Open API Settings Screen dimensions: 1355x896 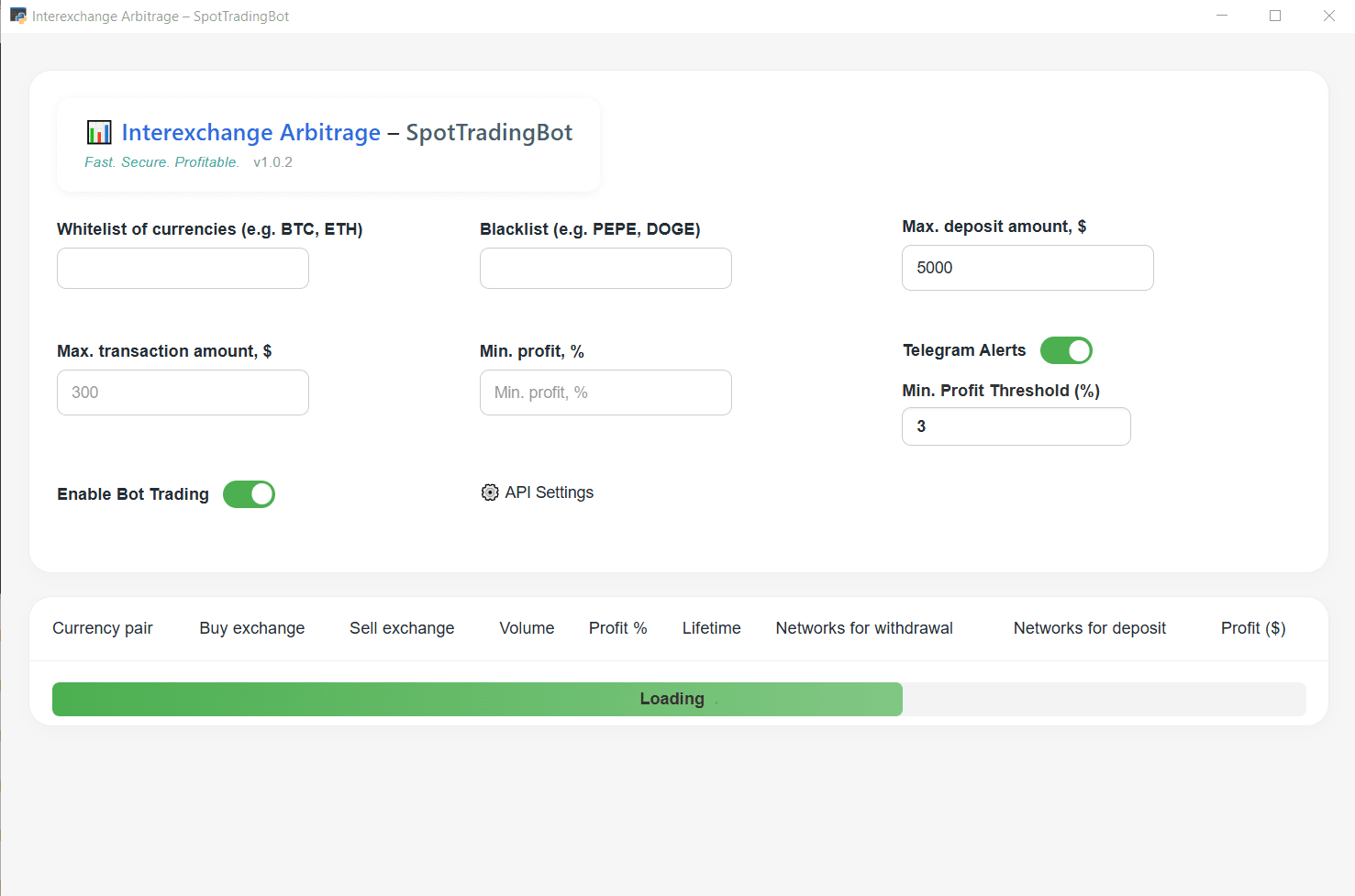(x=549, y=492)
